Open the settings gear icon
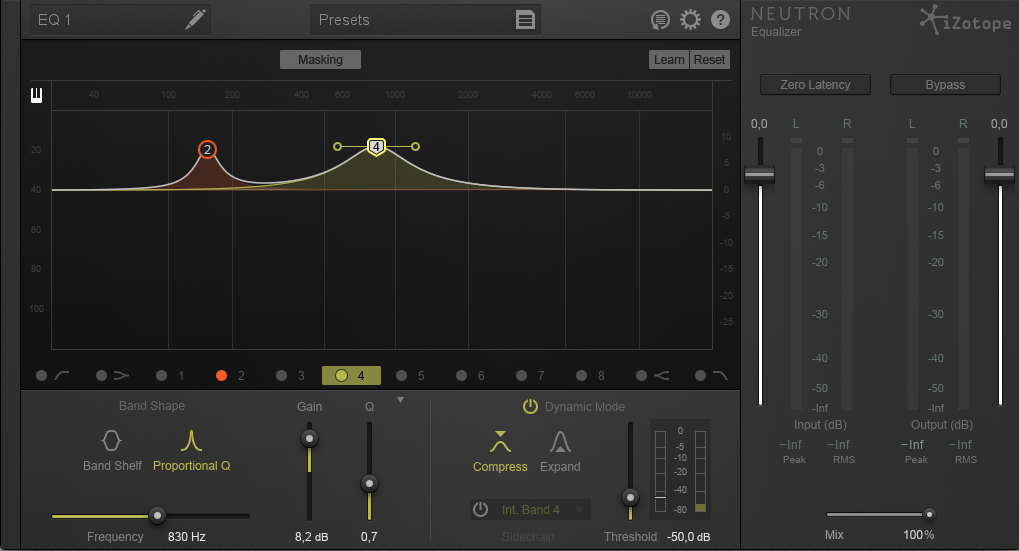This screenshot has width=1019, height=551. coord(690,19)
